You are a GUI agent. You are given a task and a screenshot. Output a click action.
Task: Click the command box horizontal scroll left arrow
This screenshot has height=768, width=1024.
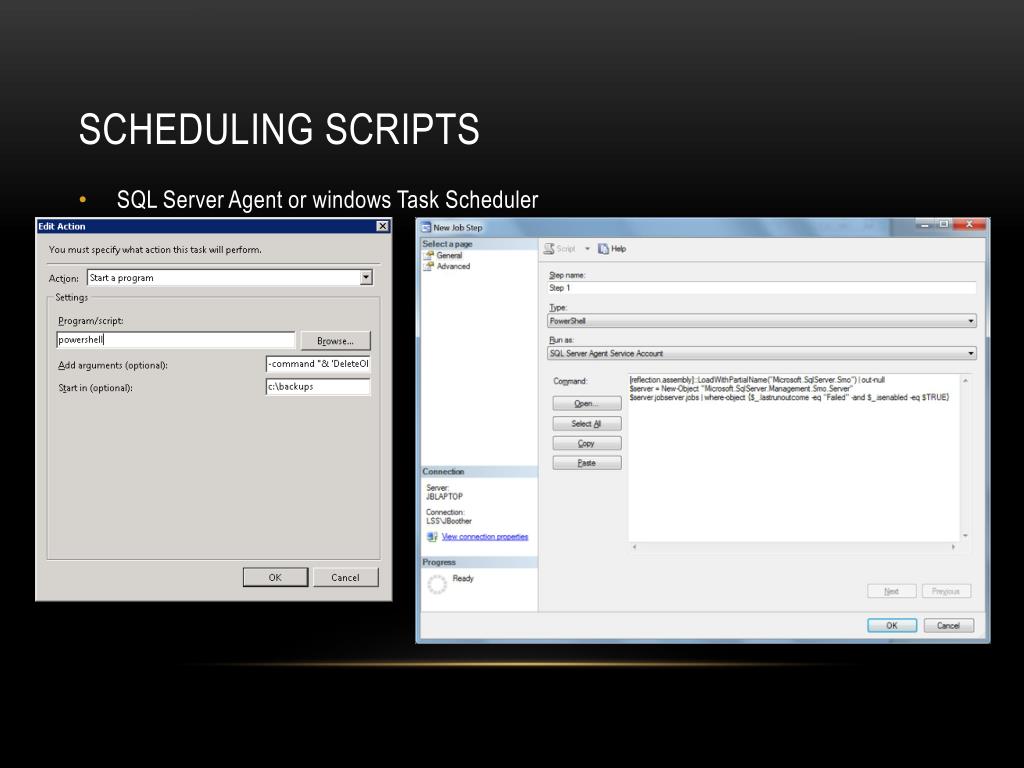click(x=634, y=547)
